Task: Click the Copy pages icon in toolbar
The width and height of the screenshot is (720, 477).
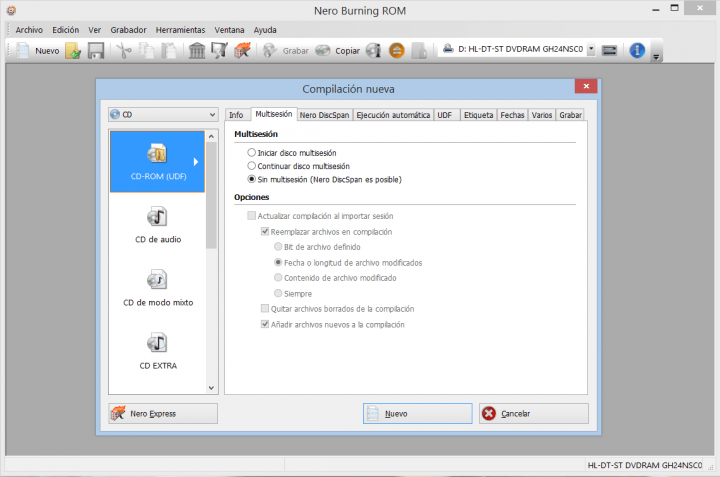Action: (x=146, y=51)
